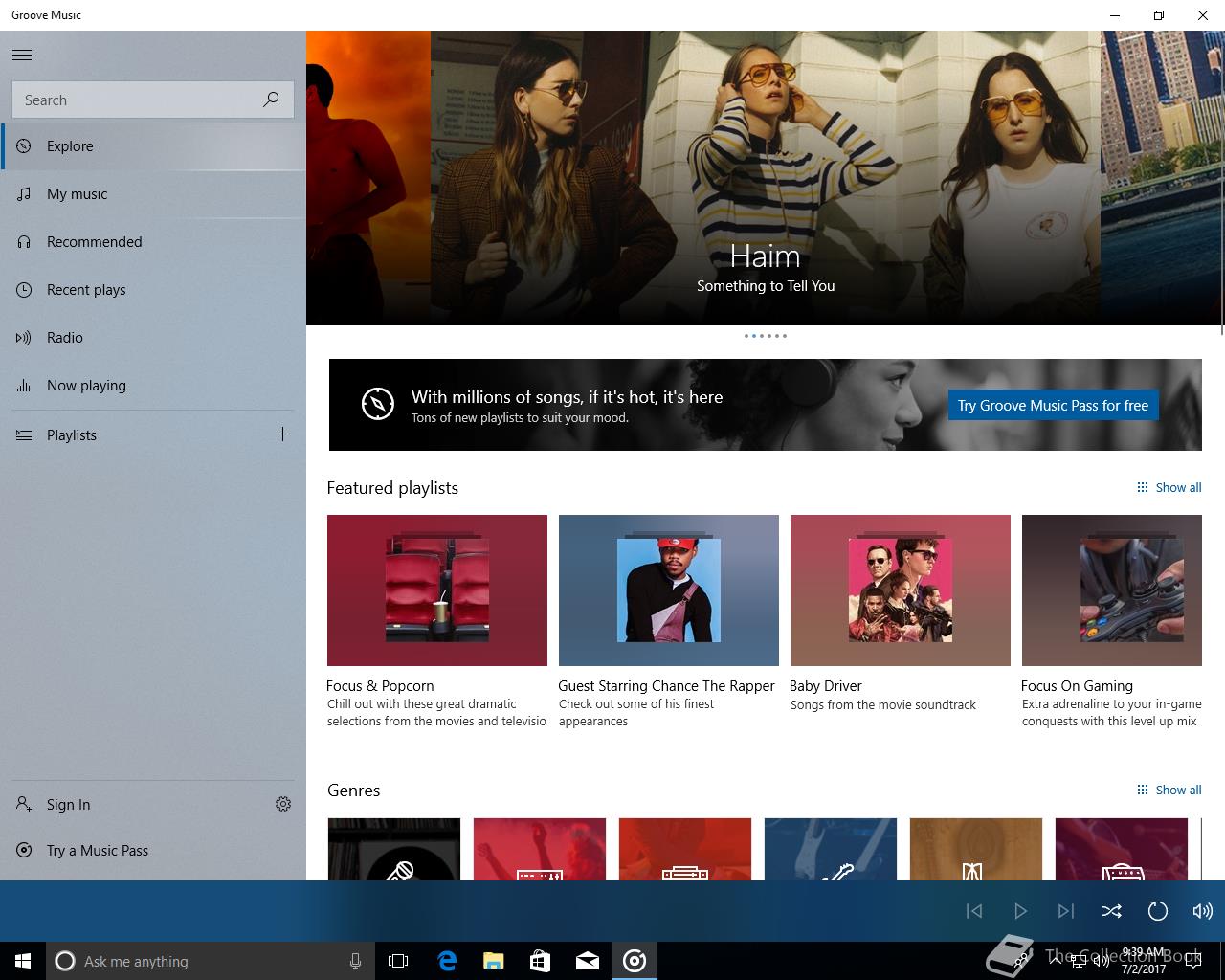Screen dimensions: 1225x980
Task: Click Sign In
Action: pos(129,805)
